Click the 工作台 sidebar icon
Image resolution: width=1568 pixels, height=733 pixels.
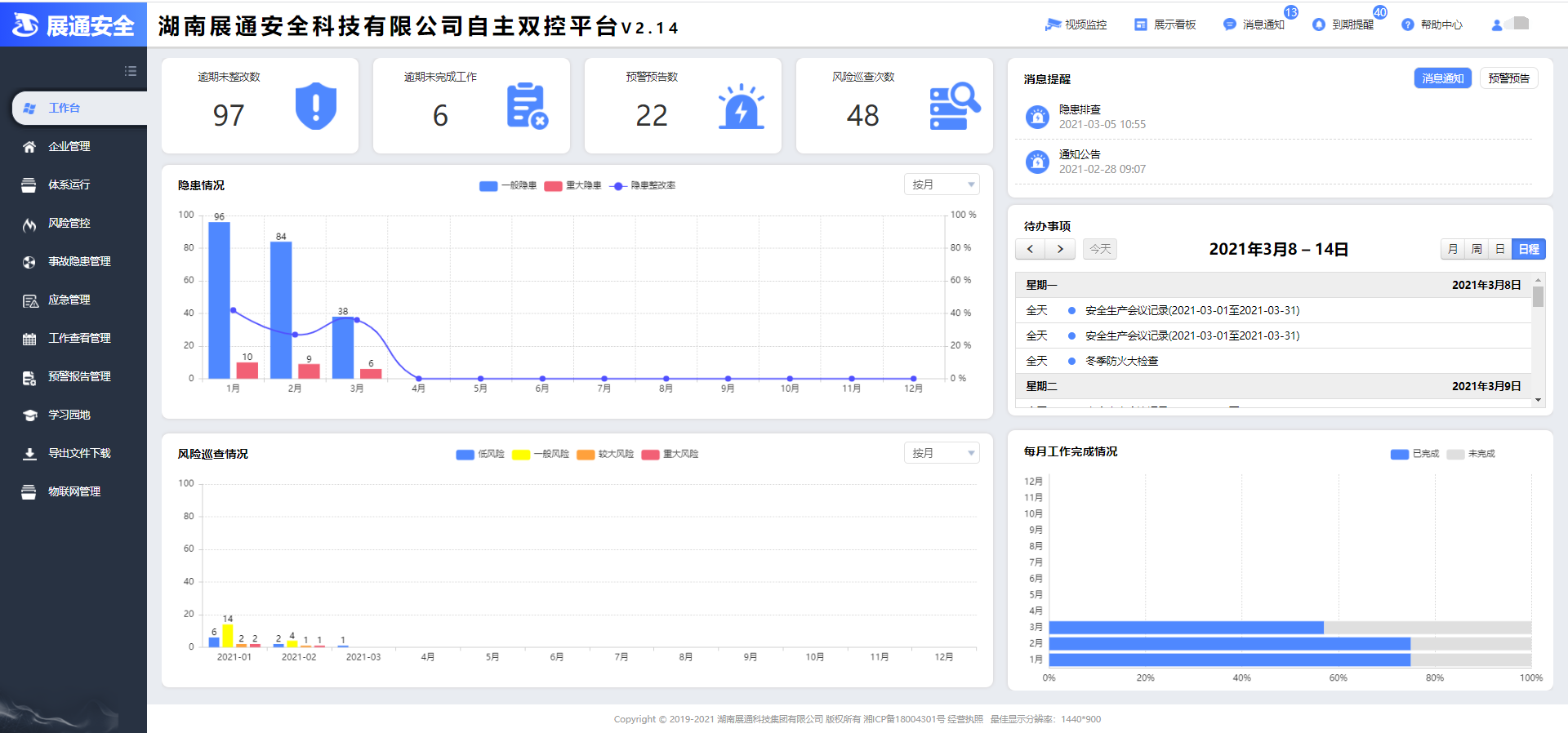click(x=29, y=108)
